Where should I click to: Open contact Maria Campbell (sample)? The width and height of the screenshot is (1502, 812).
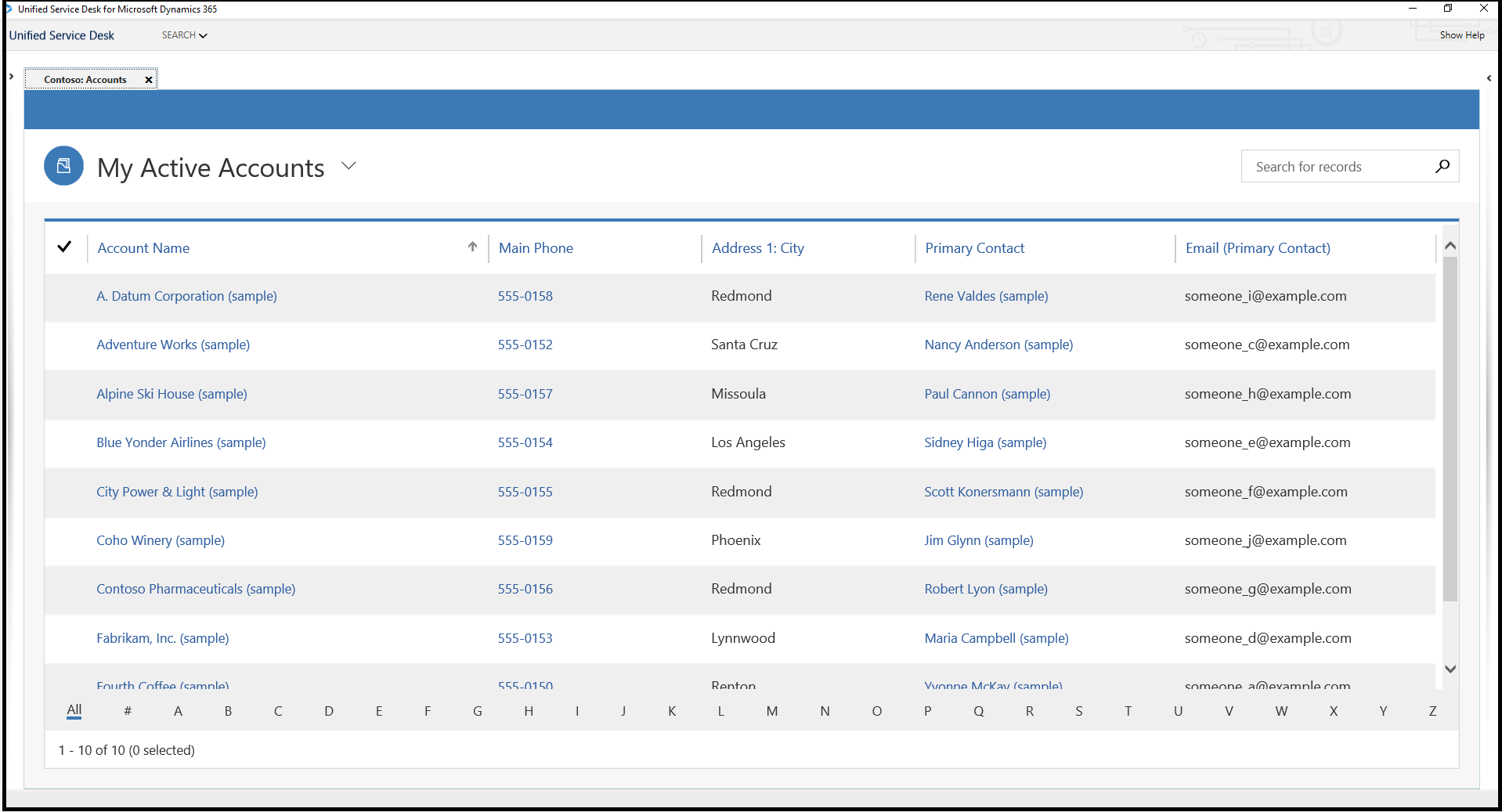pos(996,638)
